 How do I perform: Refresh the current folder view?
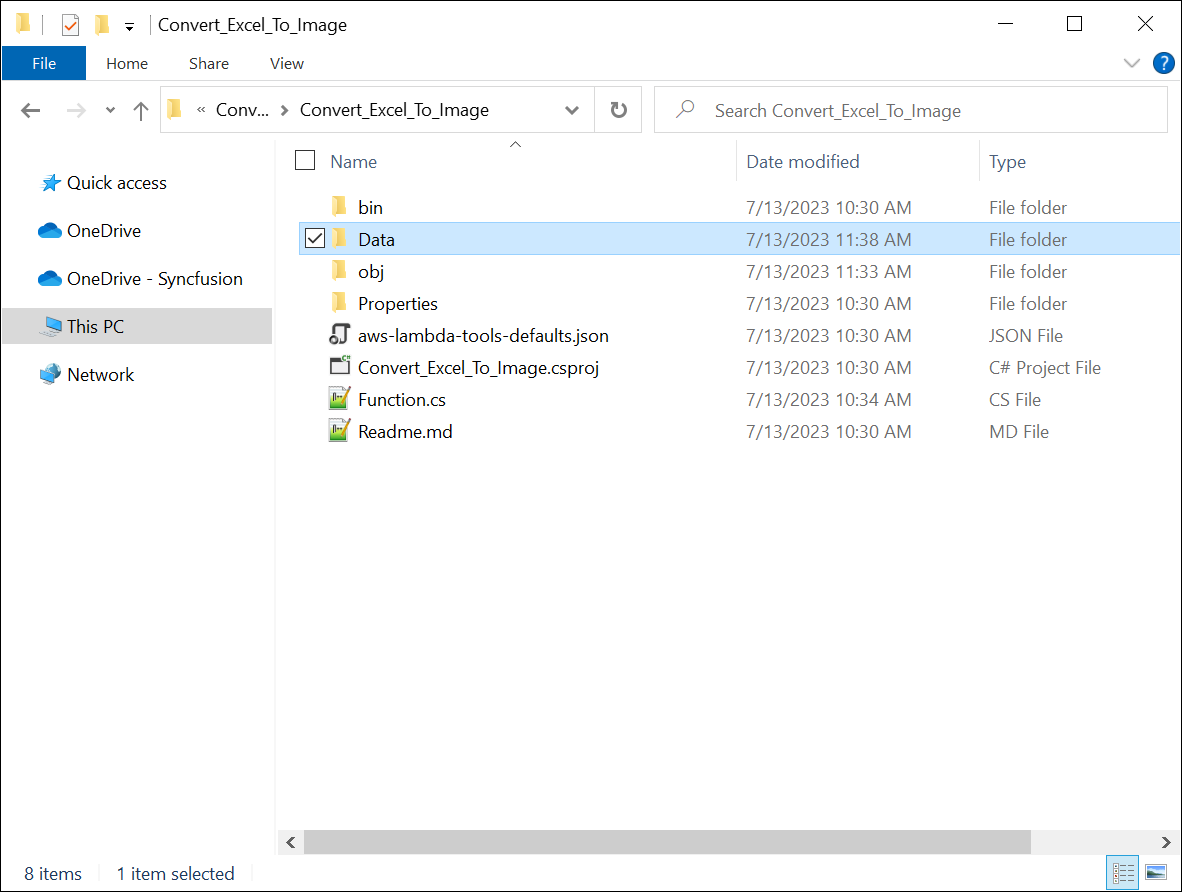tap(619, 110)
